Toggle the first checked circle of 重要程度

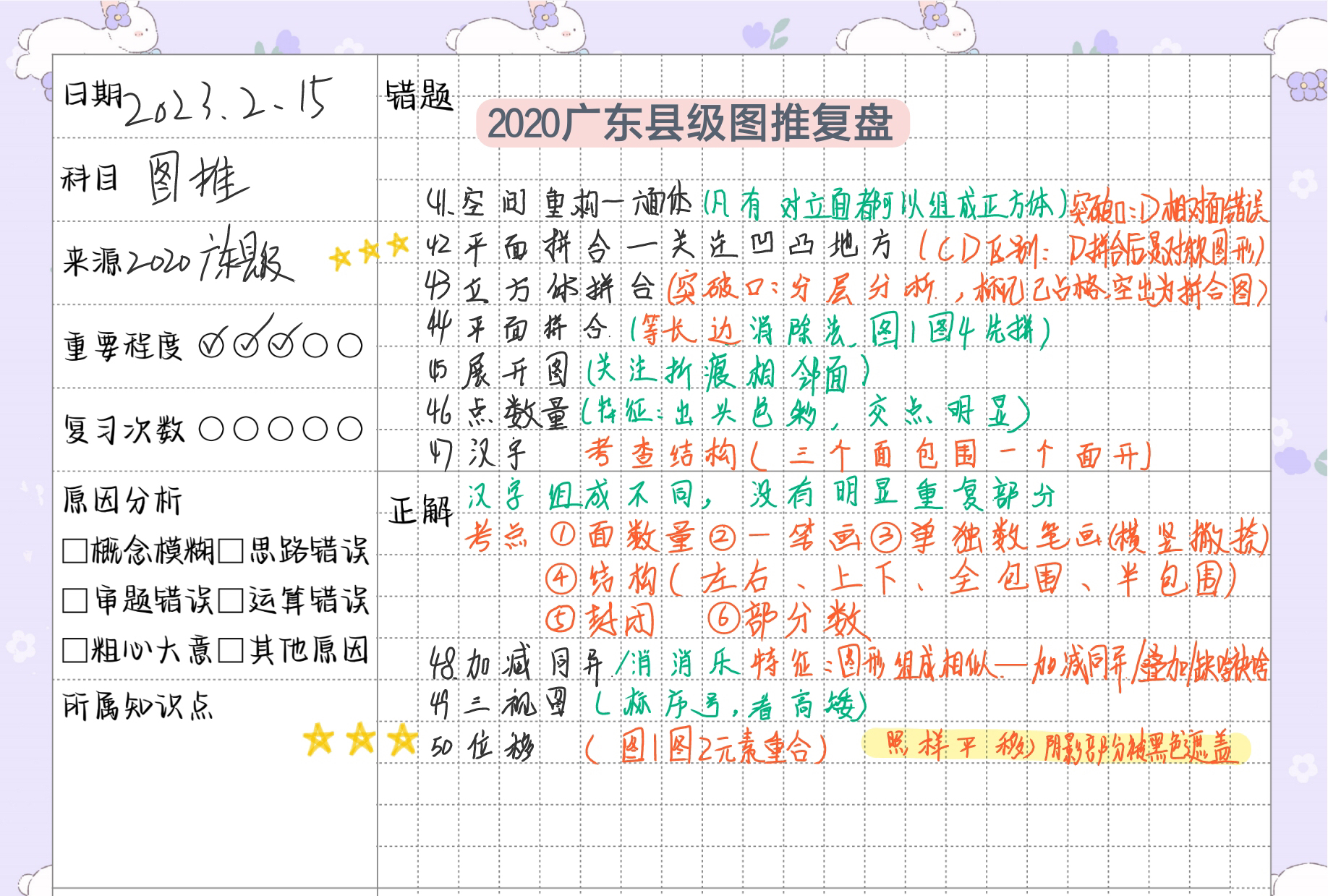pos(212,346)
